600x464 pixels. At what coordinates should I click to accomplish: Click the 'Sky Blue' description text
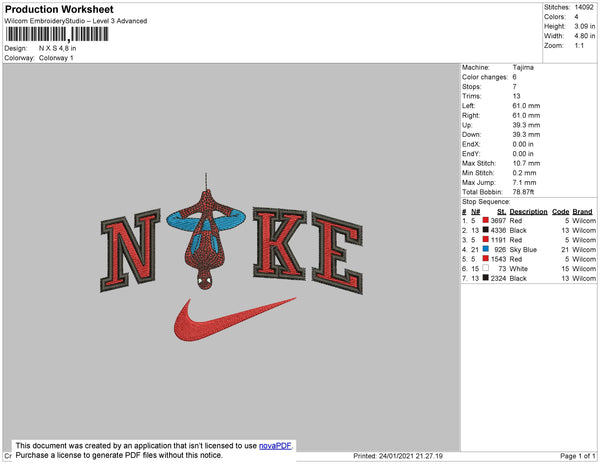523,249
